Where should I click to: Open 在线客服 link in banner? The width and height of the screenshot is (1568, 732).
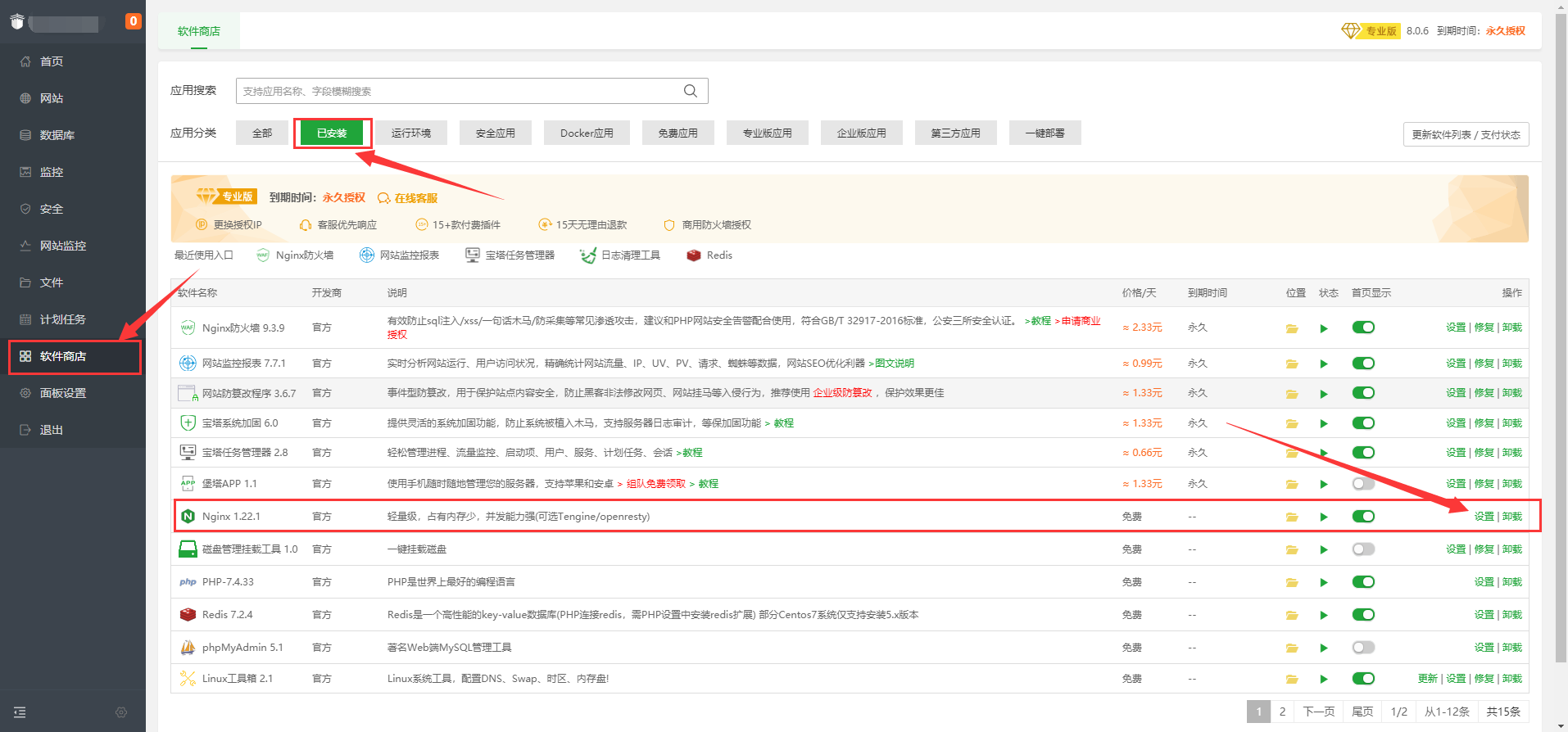click(x=408, y=198)
